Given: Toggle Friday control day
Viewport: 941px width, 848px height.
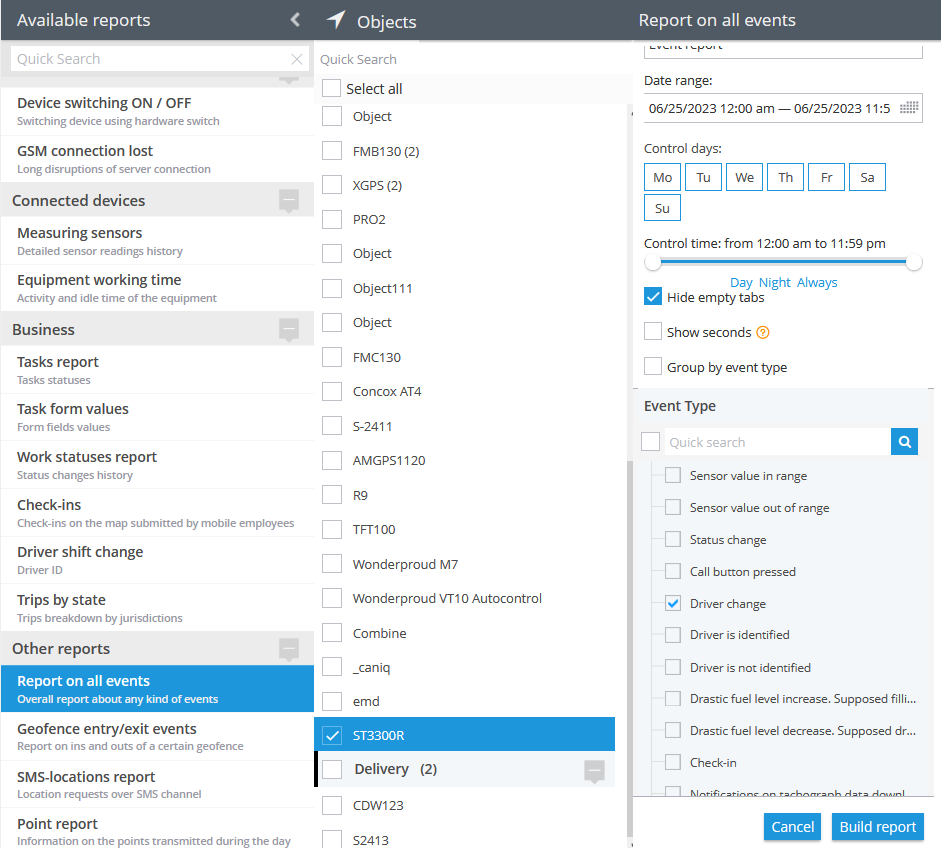Looking at the screenshot, I should coord(826,177).
